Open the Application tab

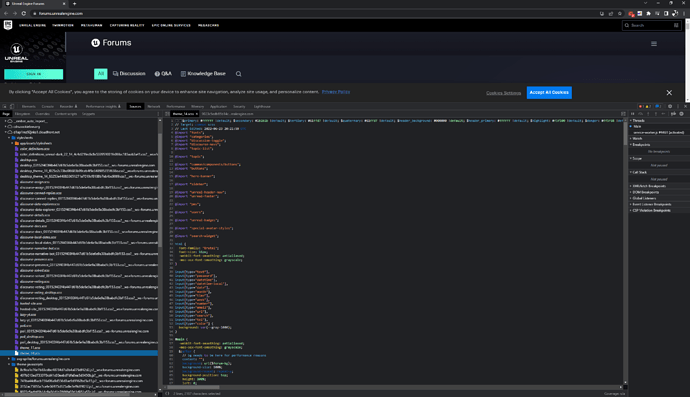(x=218, y=107)
